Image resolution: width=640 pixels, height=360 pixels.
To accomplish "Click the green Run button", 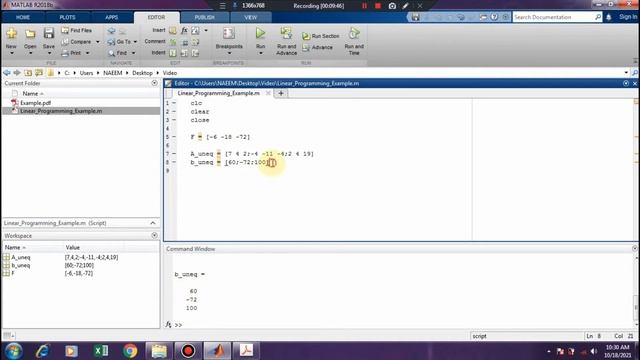I will click(x=260, y=33).
